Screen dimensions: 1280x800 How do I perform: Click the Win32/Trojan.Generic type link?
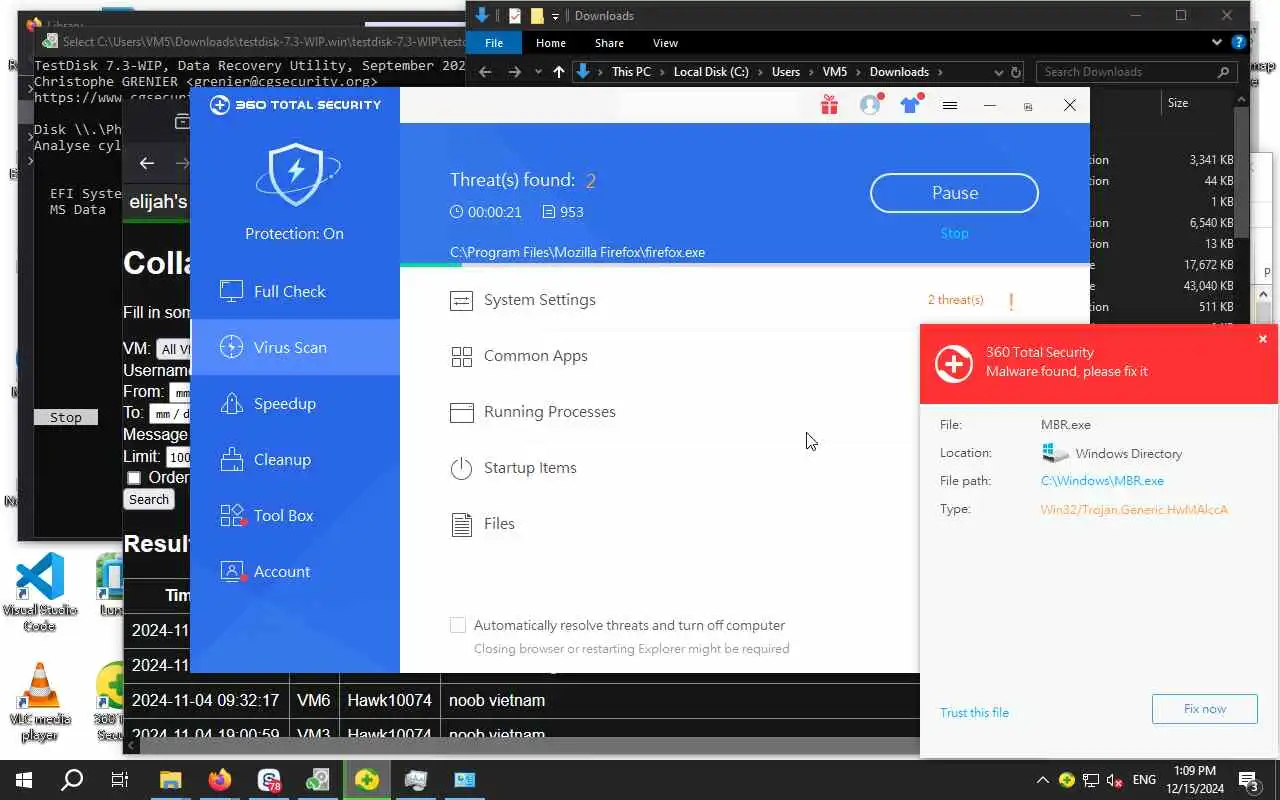point(1134,509)
